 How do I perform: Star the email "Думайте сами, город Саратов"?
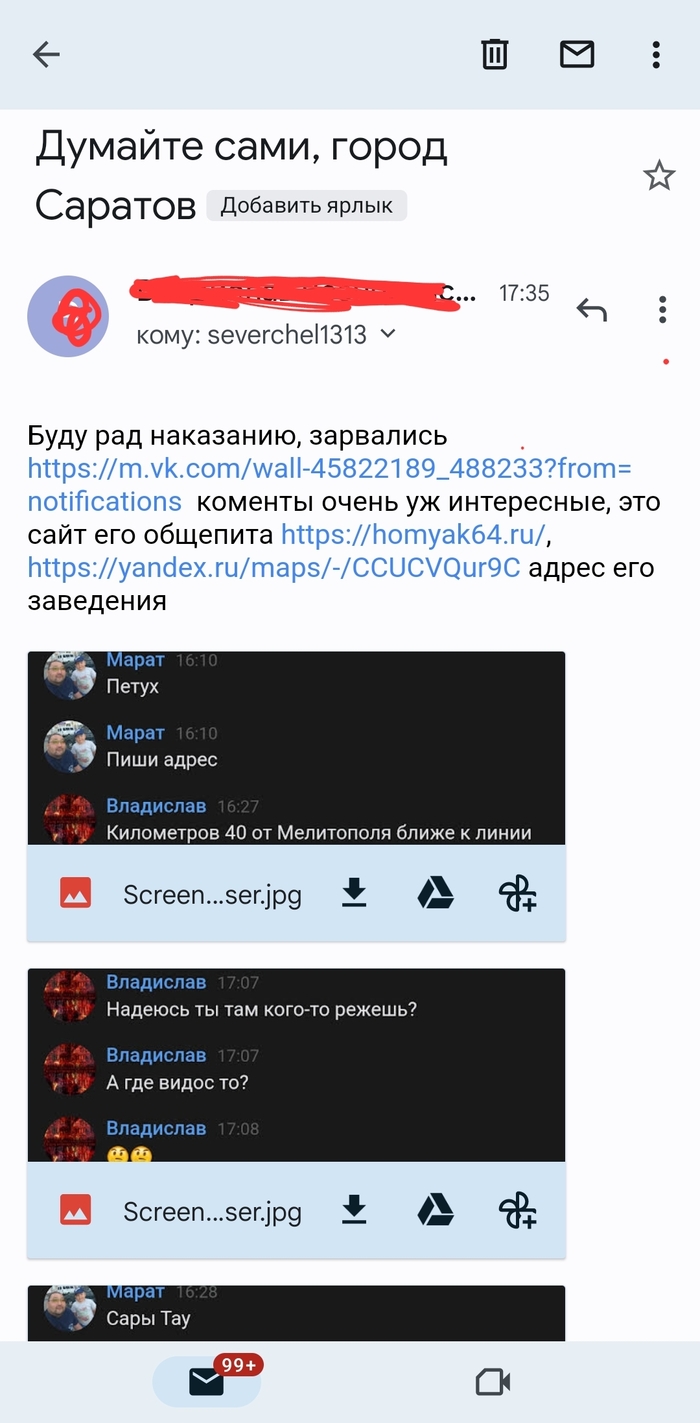[x=659, y=177]
